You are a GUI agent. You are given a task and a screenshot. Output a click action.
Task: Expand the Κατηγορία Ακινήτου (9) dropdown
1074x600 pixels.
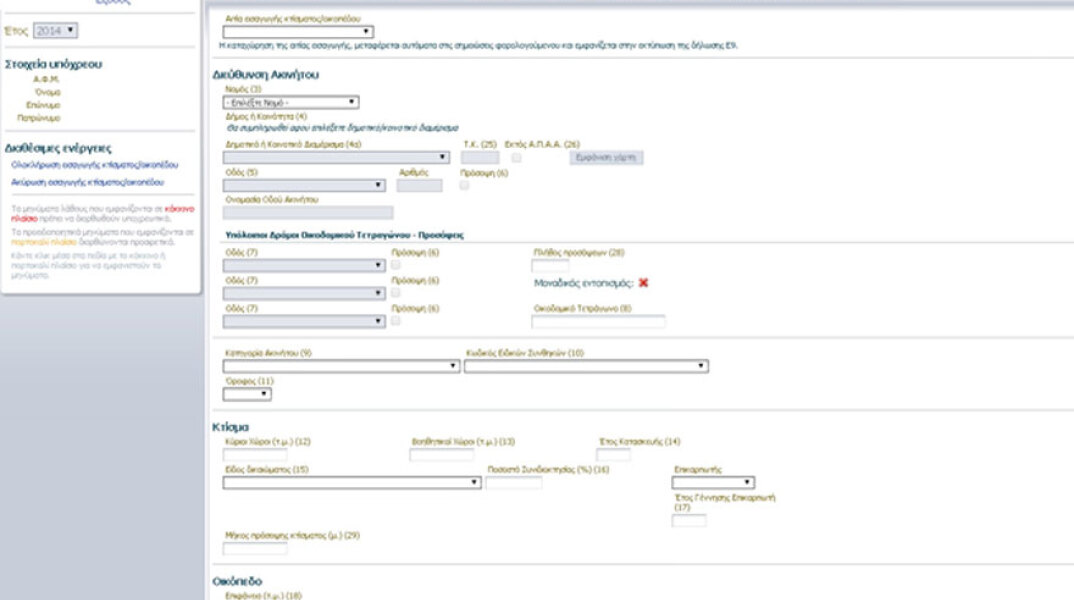(341, 367)
